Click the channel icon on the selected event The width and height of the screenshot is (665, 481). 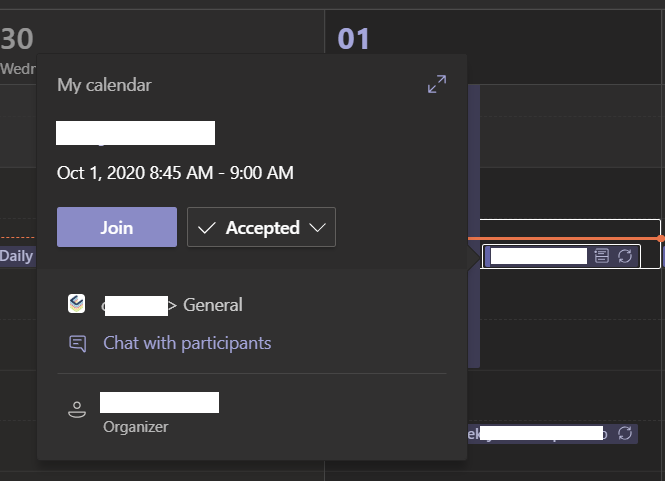pyautogui.click(x=602, y=256)
